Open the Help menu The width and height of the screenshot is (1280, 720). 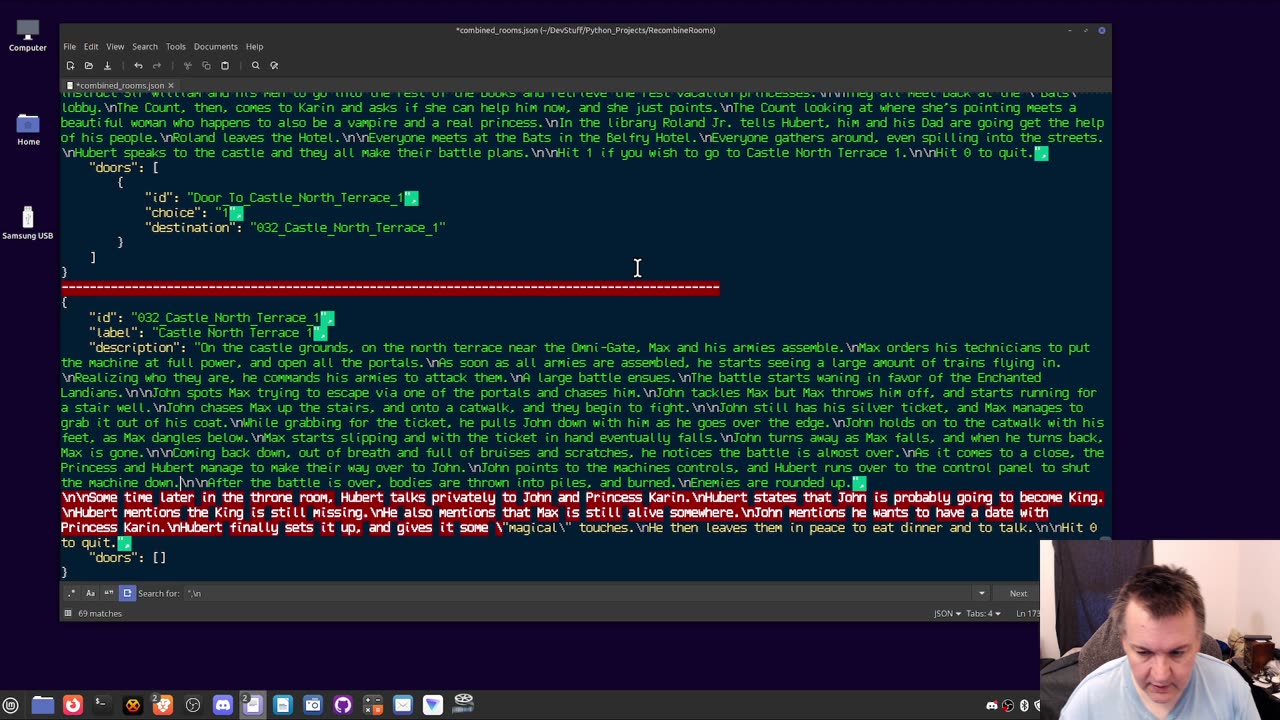pos(255,47)
